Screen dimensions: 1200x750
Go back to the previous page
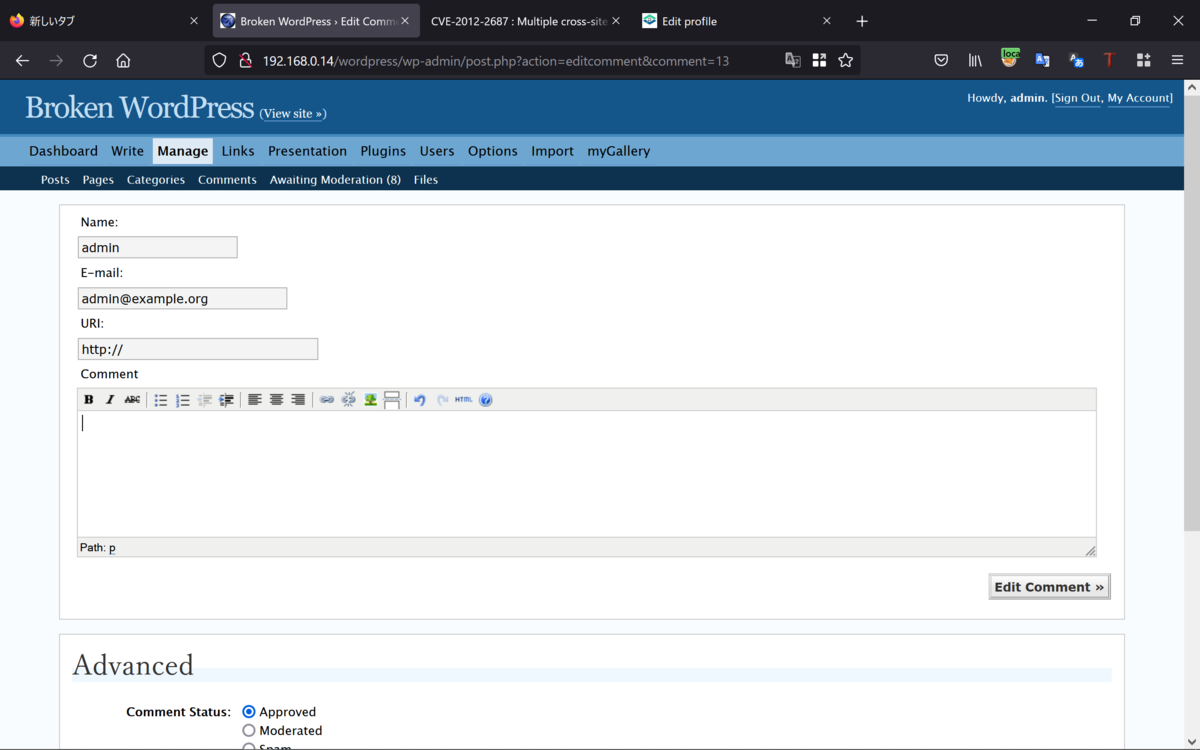tap(22, 61)
